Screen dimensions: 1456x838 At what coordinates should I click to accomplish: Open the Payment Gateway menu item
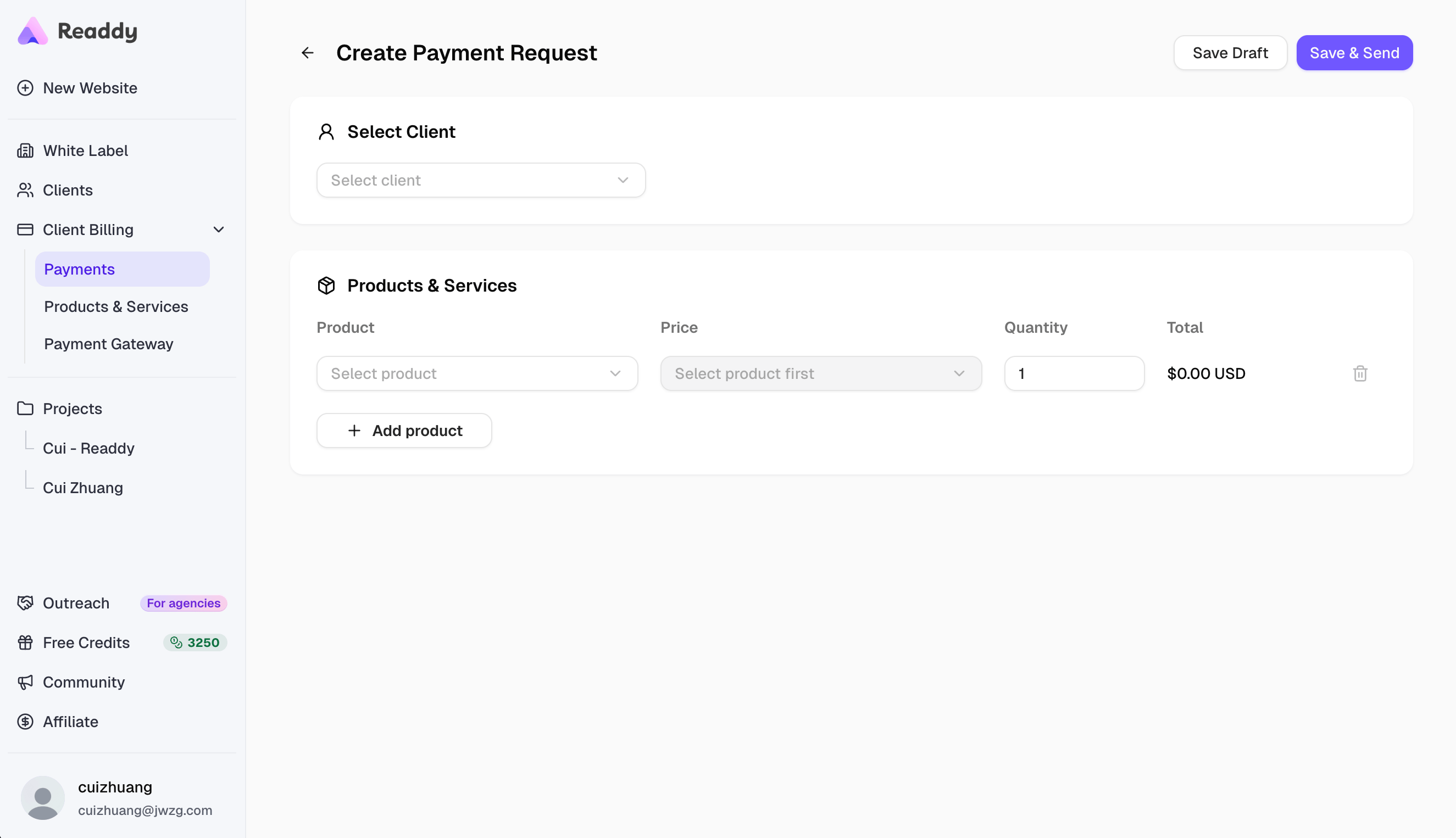(x=109, y=344)
